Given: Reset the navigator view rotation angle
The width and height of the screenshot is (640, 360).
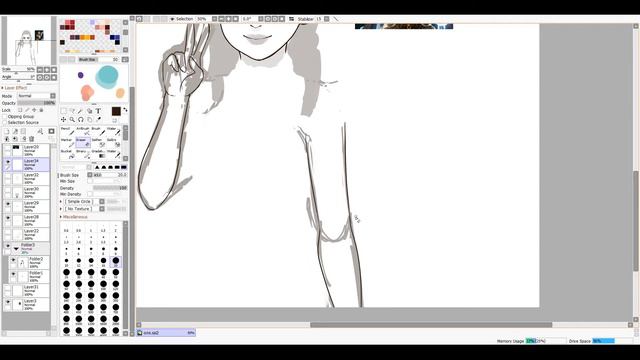Looking at the screenshot, I should [x=54, y=77].
